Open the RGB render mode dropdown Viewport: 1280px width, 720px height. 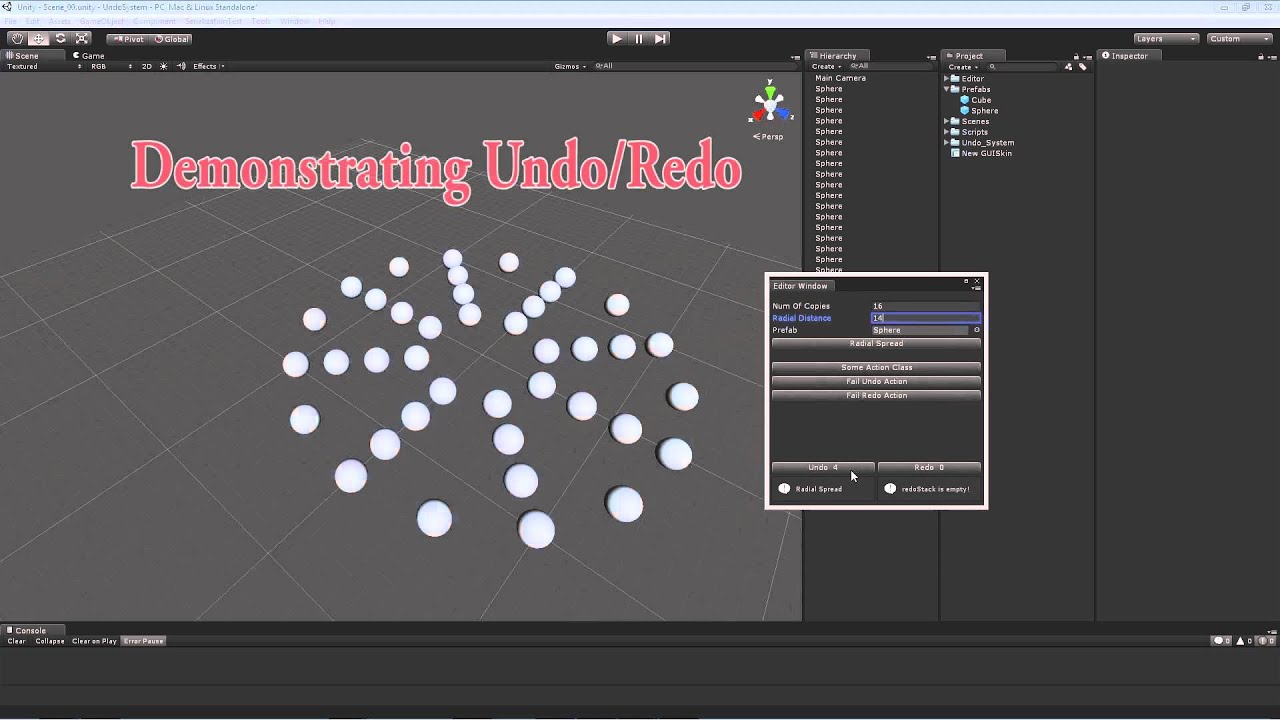click(110, 66)
